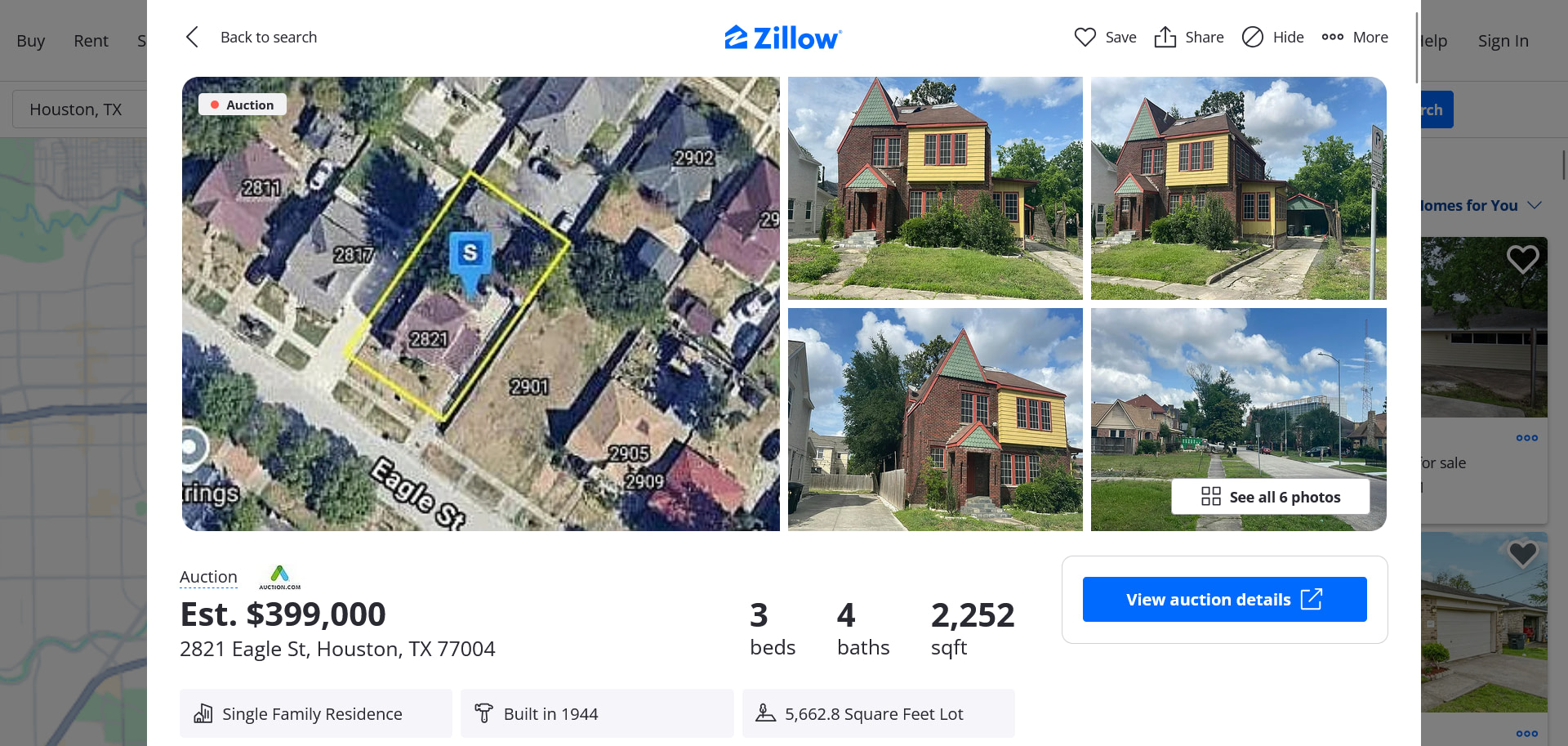
Task: Click the Sign In link
Action: (x=1503, y=41)
